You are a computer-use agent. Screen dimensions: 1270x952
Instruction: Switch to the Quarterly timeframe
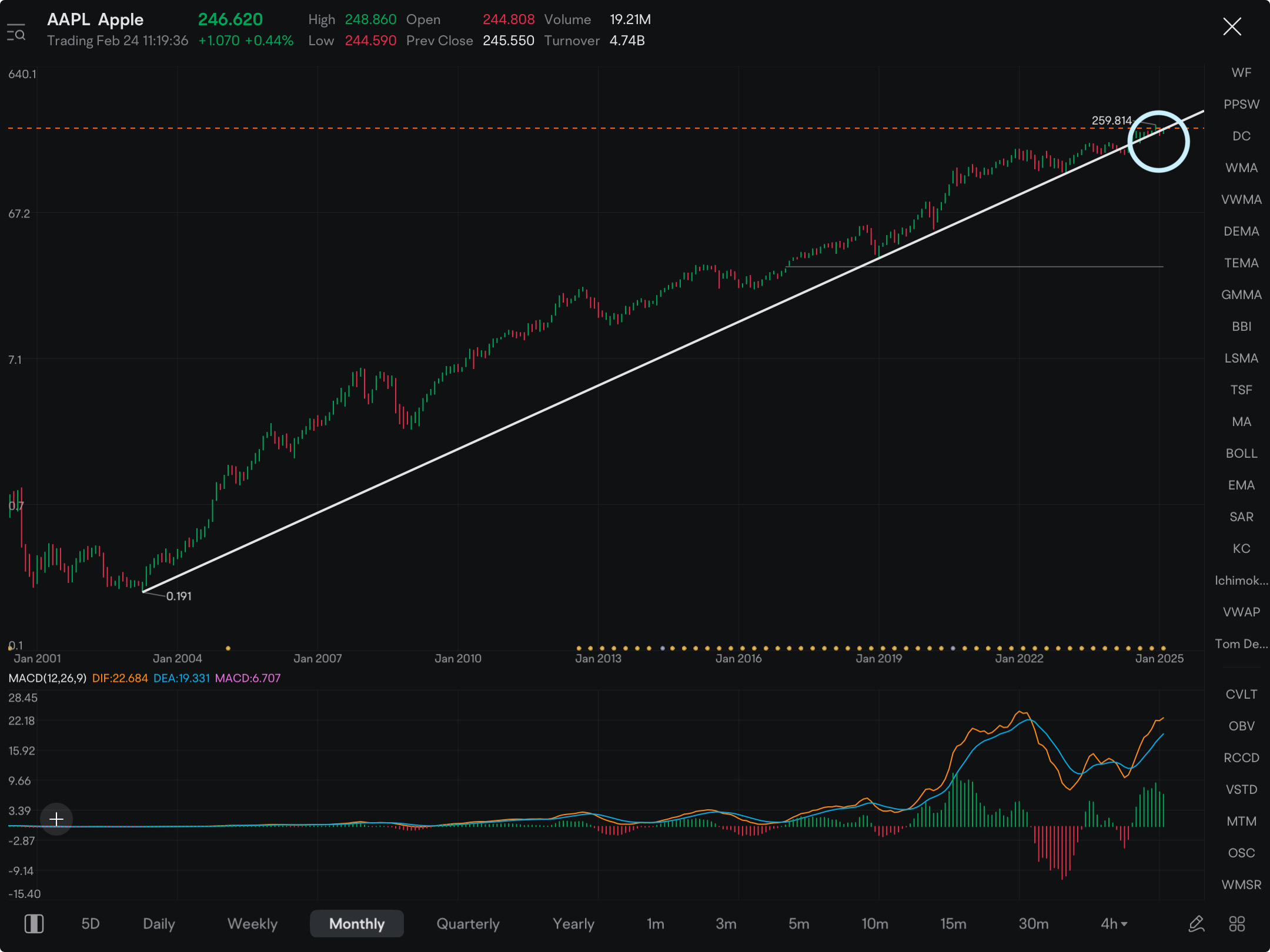(468, 923)
